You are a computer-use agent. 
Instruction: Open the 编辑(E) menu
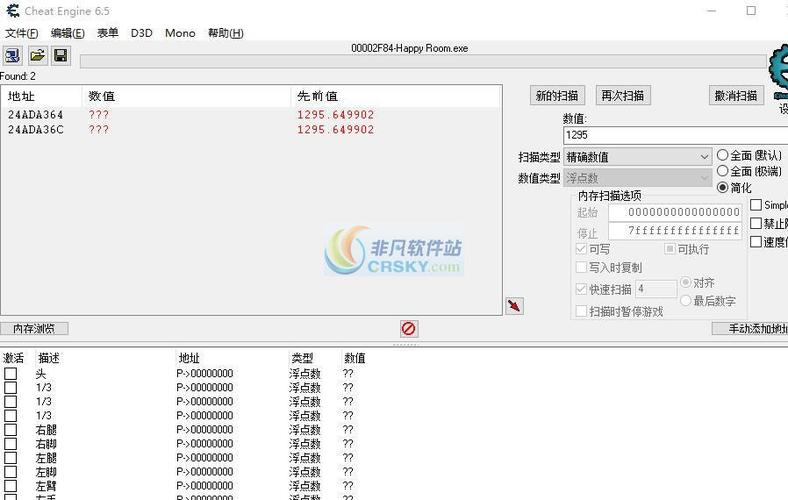pos(67,33)
